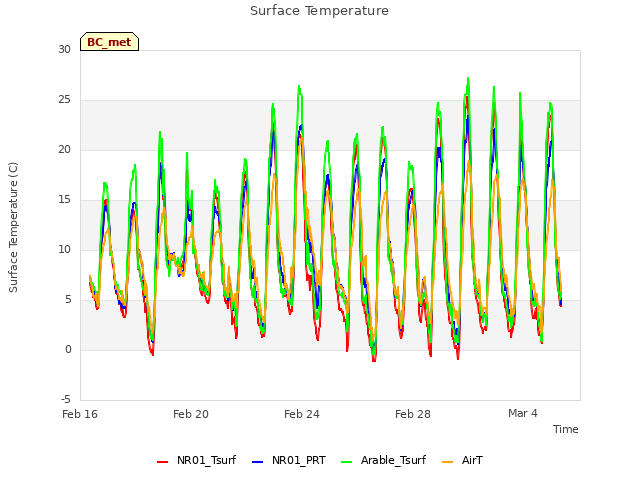Screen dimensions: 640x480
Task: Click the Mar 4 x-axis label
Action: (523, 413)
